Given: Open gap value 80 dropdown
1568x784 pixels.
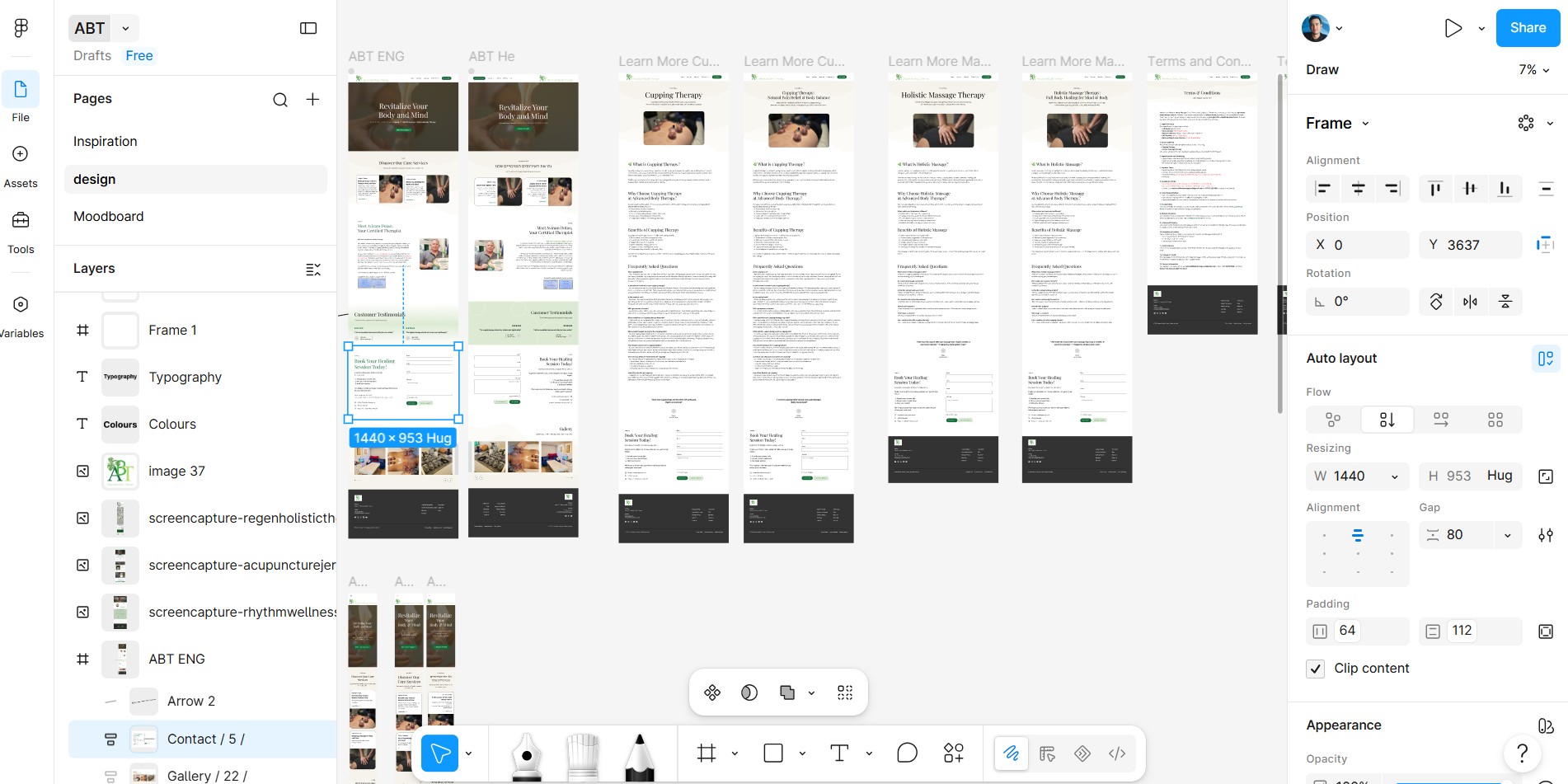Looking at the screenshot, I should click(x=1508, y=535).
